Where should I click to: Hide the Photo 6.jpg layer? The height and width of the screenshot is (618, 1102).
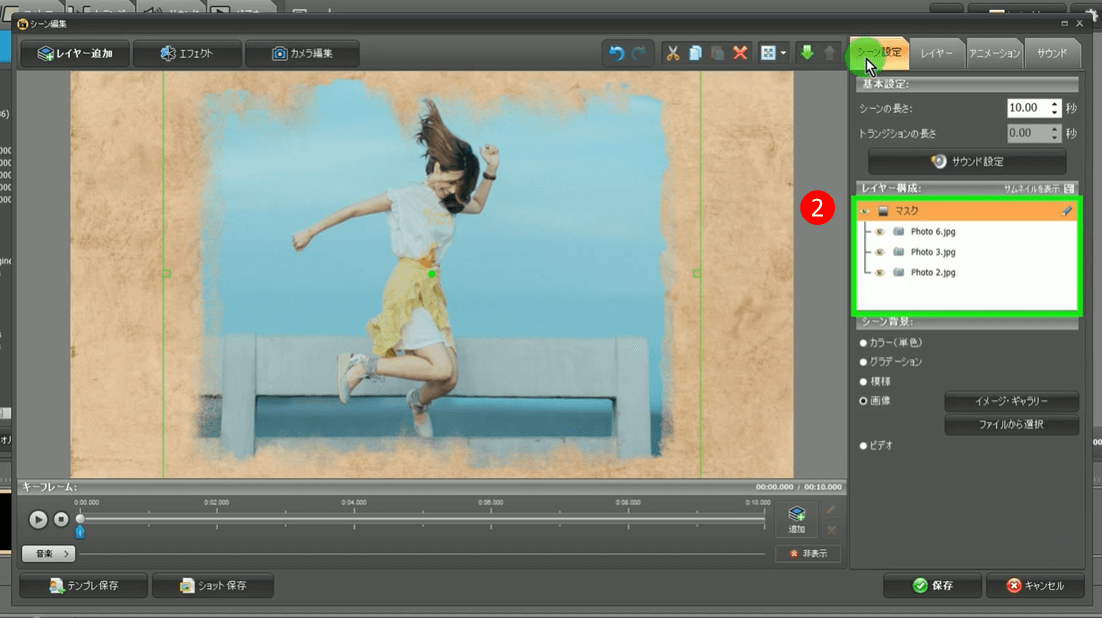(x=880, y=232)
